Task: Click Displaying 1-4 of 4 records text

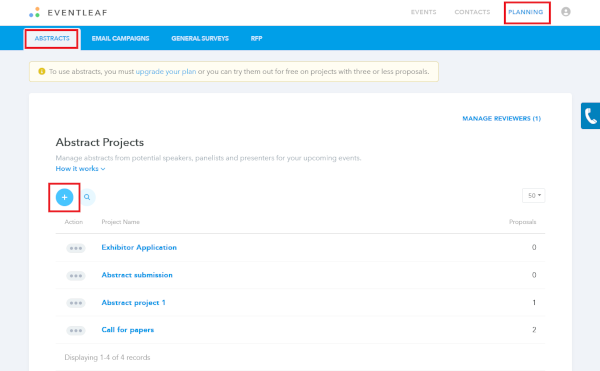Action: [x=107, y=358]
